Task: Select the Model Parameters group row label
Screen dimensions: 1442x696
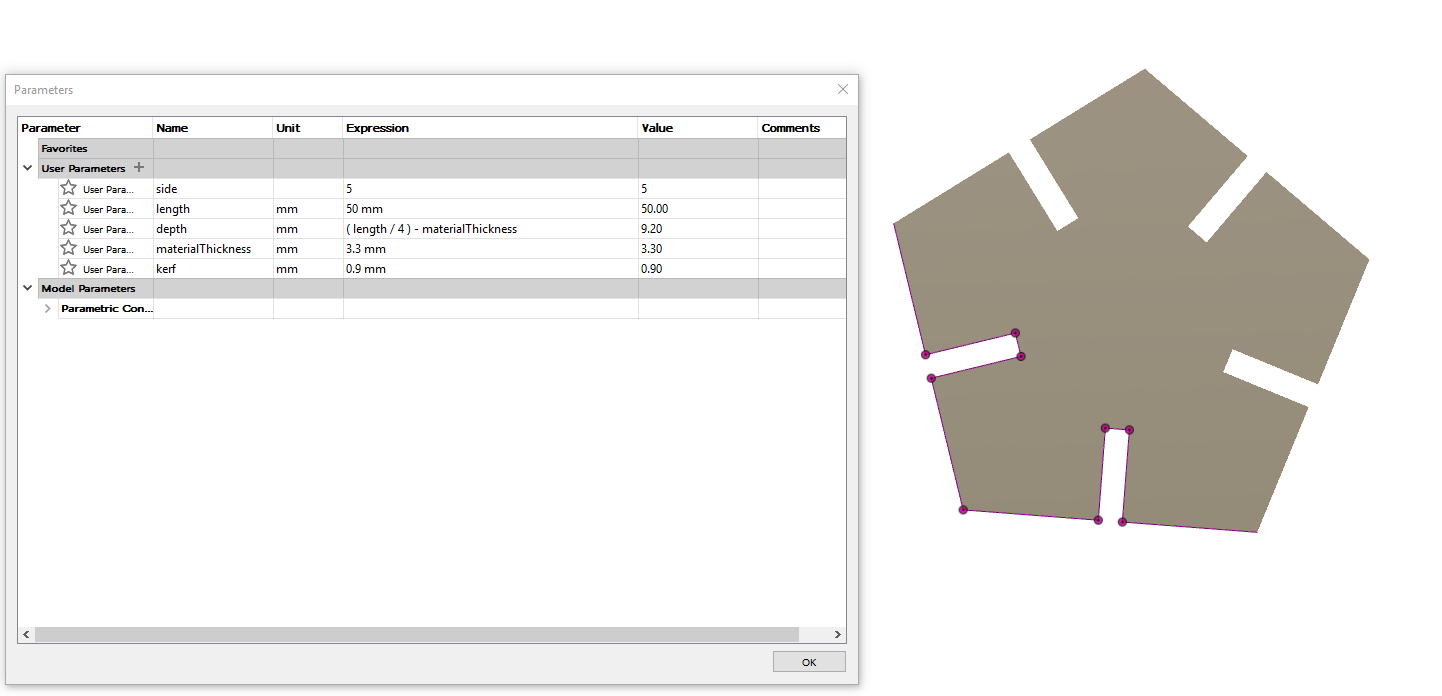Action: click(x=88, y=288)
